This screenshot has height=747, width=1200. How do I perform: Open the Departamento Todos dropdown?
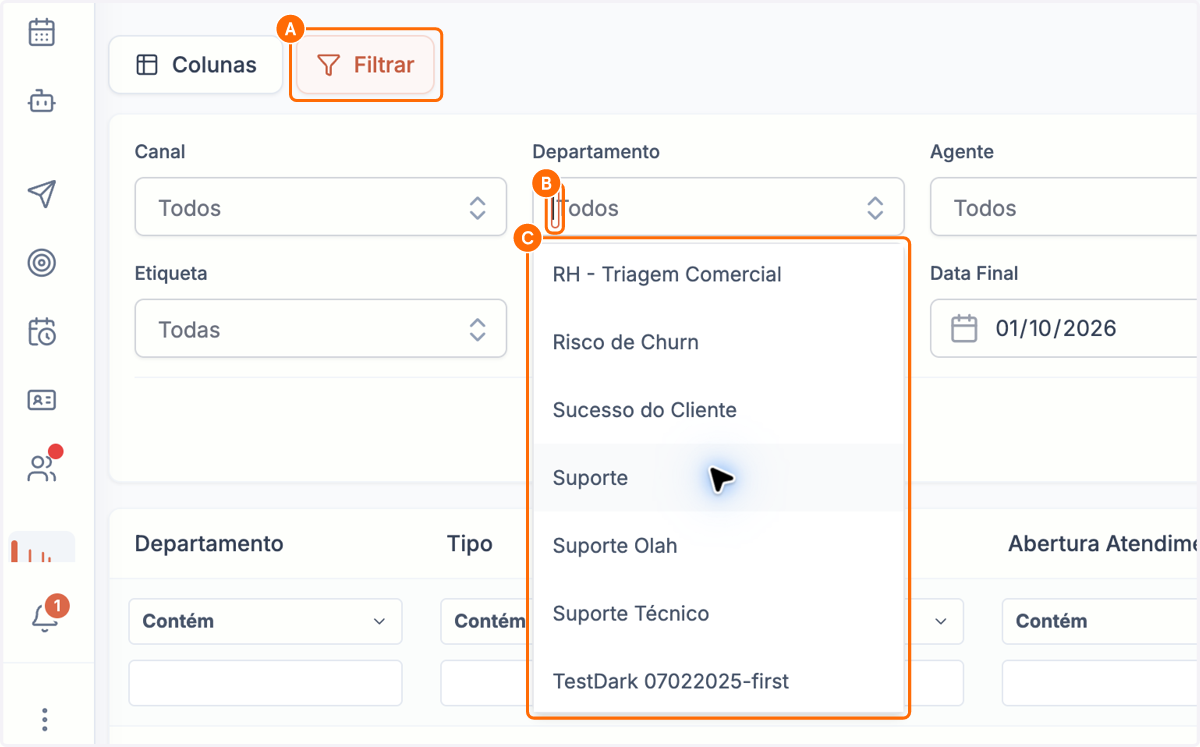tap(719, 207)
